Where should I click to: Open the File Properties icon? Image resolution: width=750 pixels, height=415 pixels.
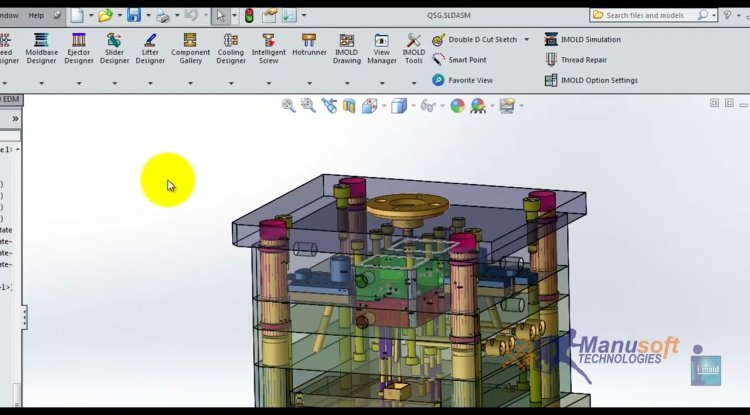[269, 15]
